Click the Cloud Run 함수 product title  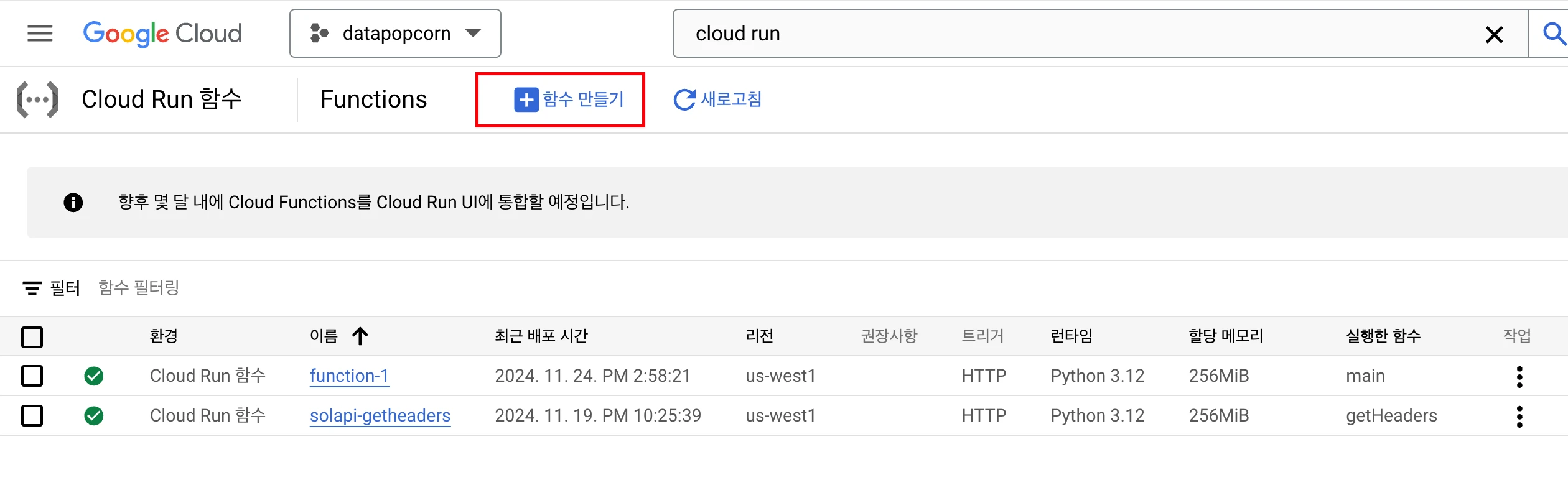[x=162, y=99]
